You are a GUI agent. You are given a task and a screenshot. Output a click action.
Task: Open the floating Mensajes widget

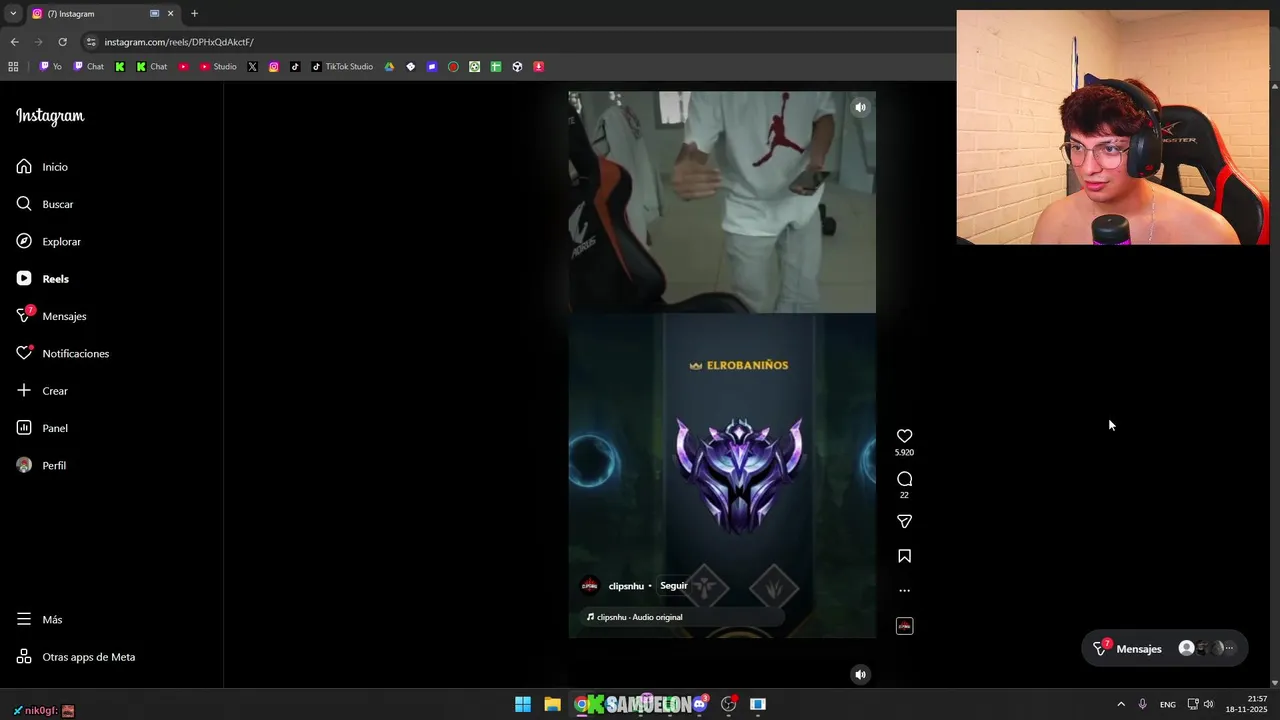(1165, 648)
